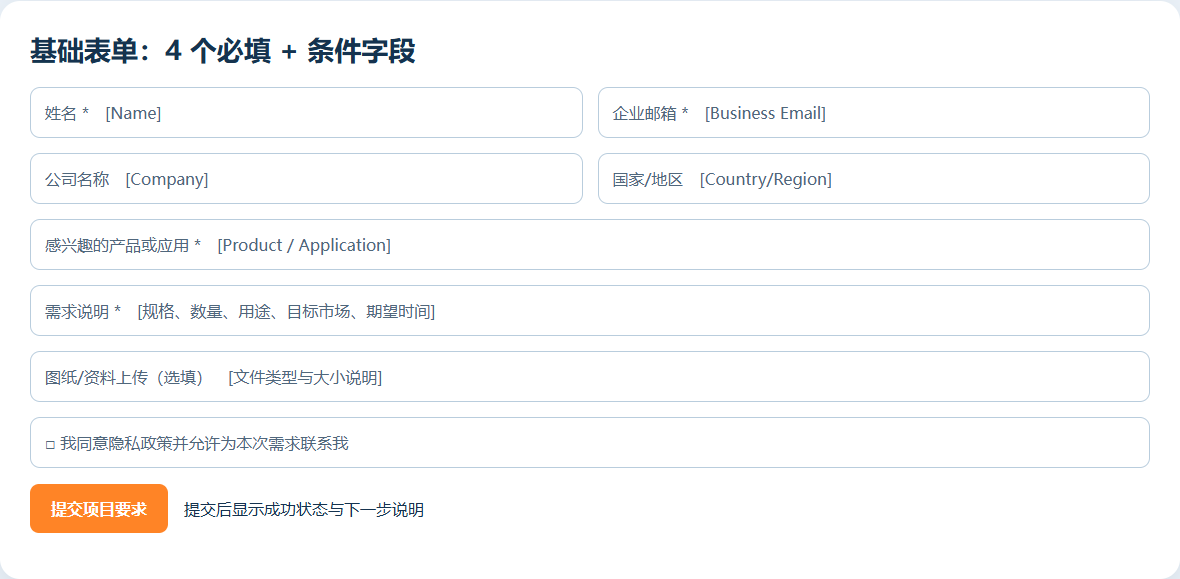Click the text 提交后显示成功状态与下一步说明
1180x579 pixels.
point(304,510)
